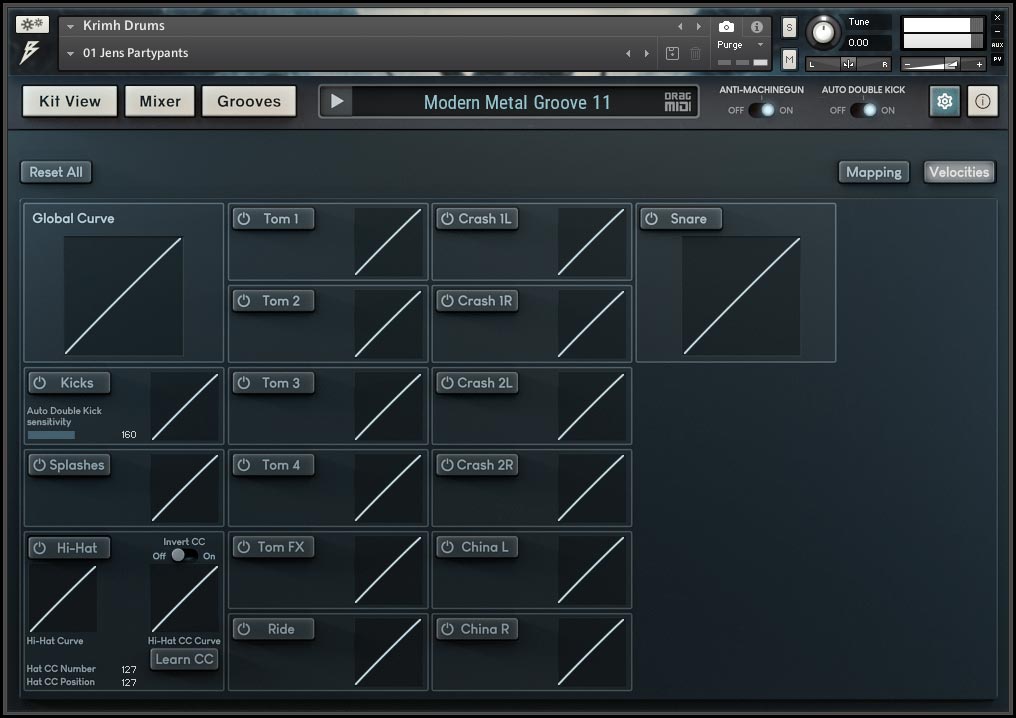Expand the Krimh Drums instrument dropdown

click(x=71, y=27)
